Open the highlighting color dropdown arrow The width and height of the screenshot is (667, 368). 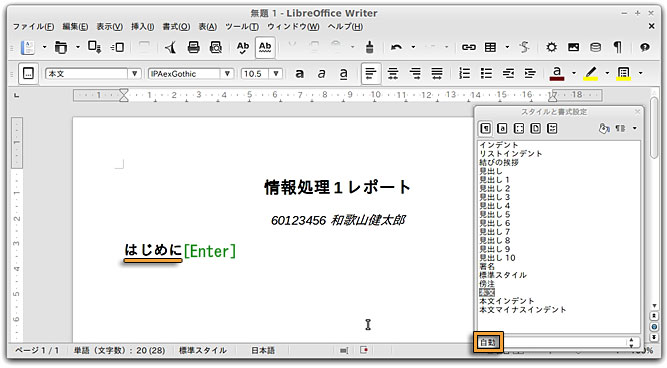point(607,74)
